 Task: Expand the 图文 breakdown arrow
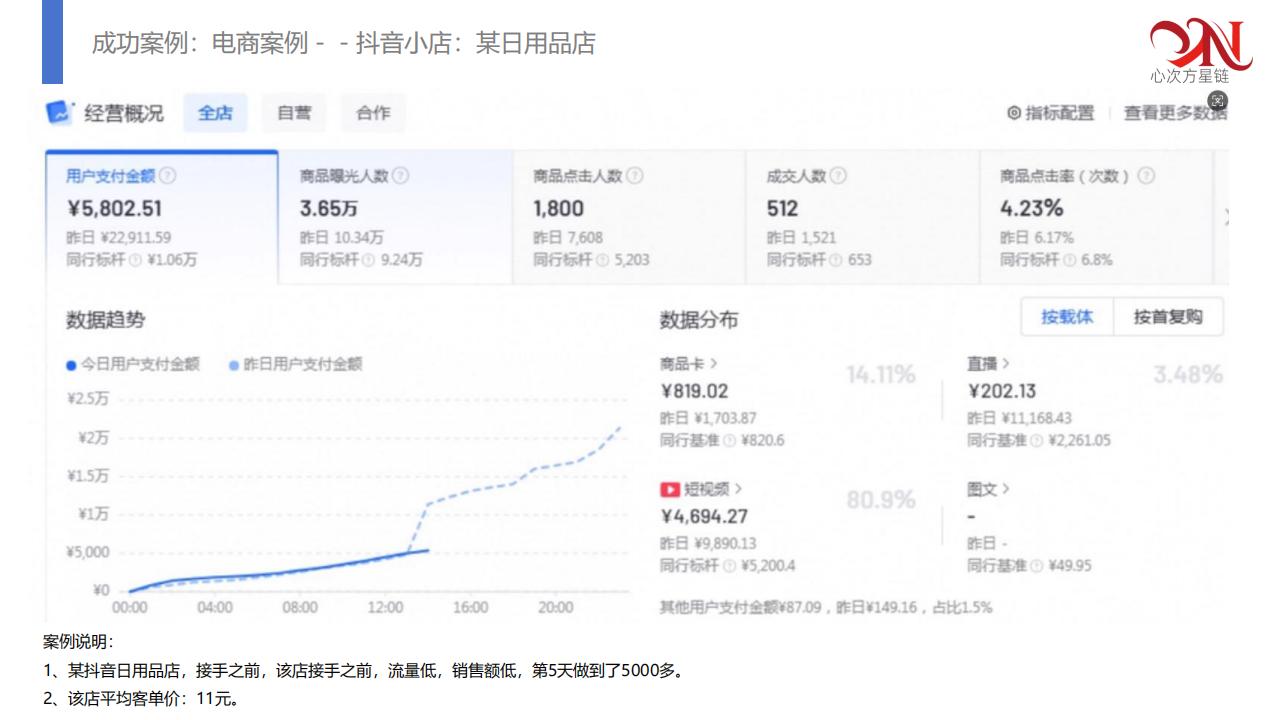tap(1005, 489)
